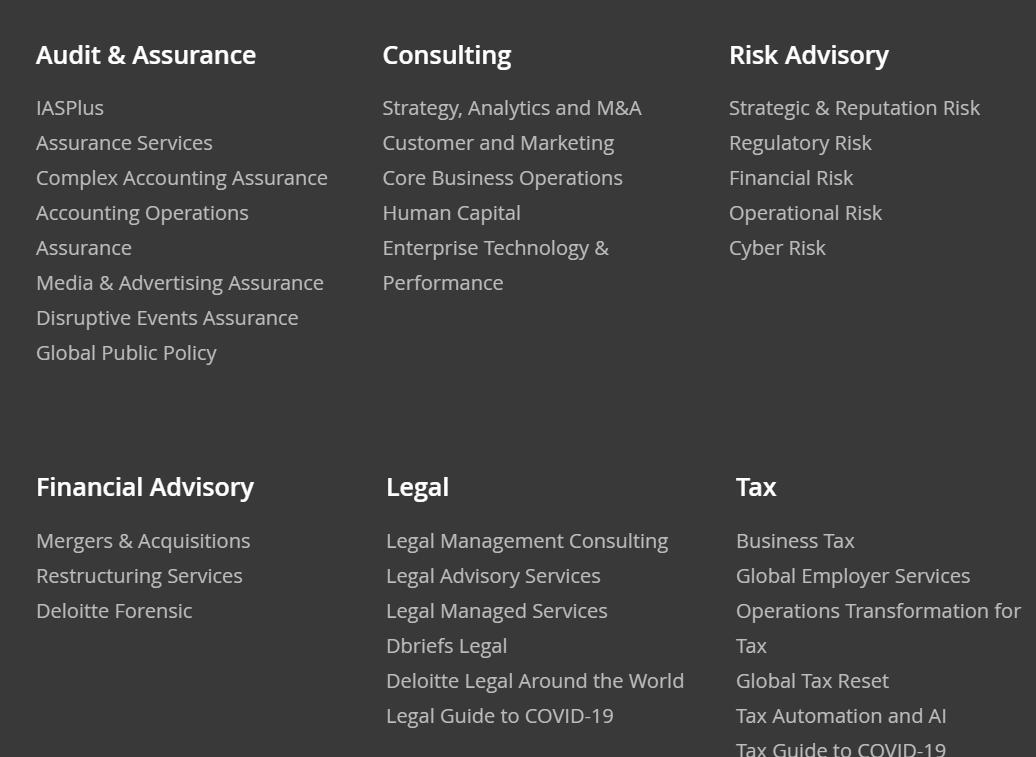Open Tax Automation and AI link

point(841,716)
